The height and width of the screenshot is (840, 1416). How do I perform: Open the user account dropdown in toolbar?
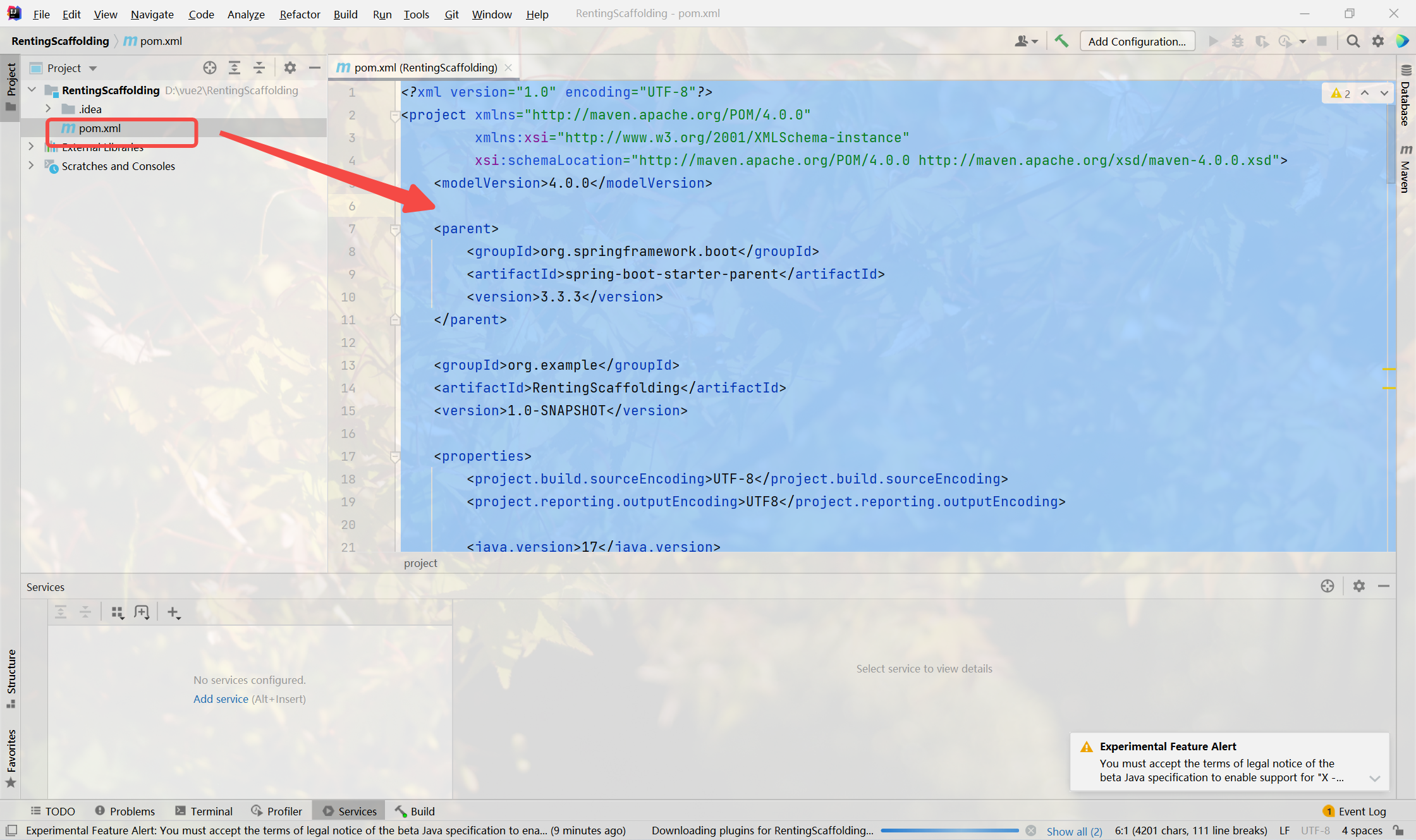point(1026,41)
